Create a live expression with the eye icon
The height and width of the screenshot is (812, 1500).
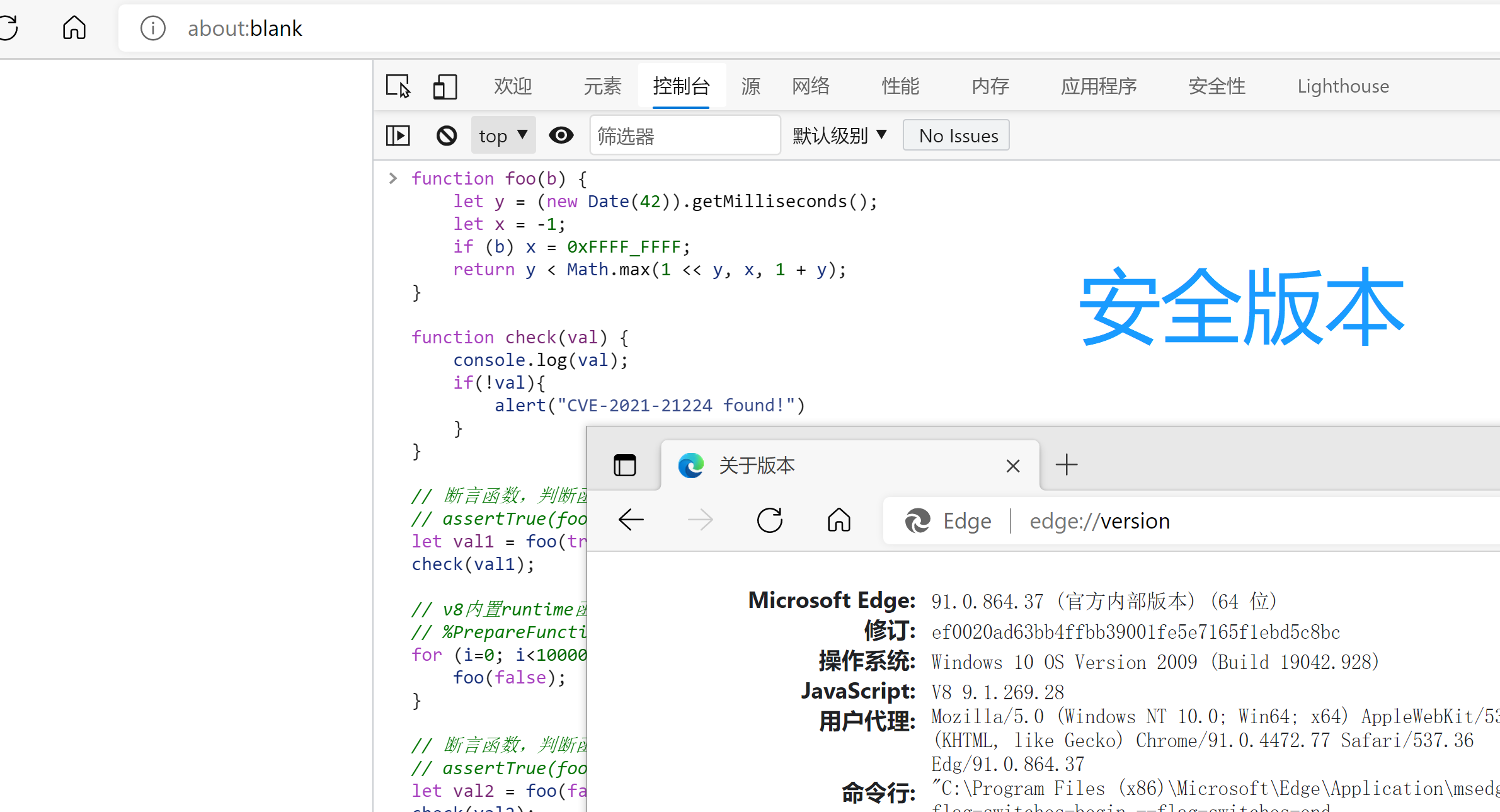pyautogui.click(x=561, y=135)
